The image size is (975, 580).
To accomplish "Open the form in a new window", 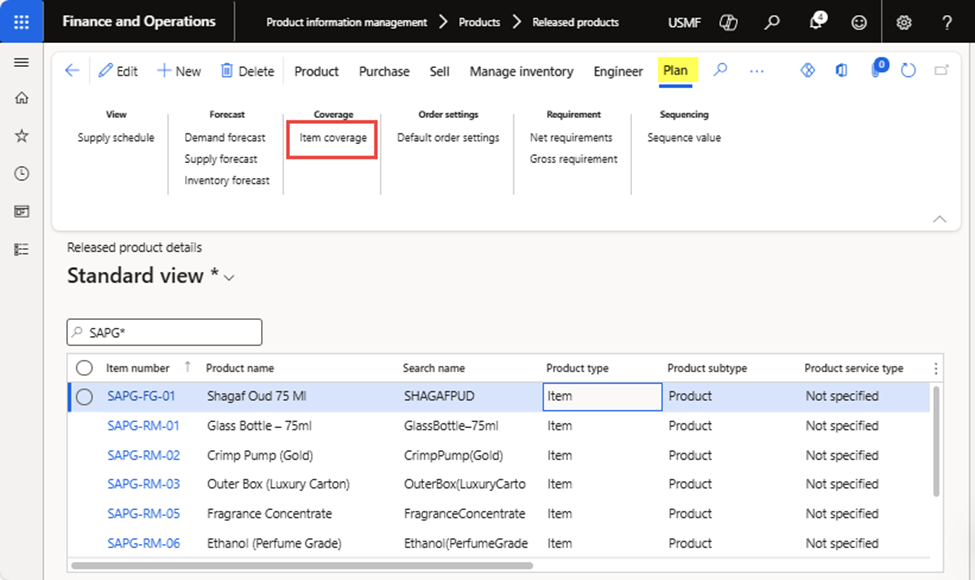I will (941, 70).
